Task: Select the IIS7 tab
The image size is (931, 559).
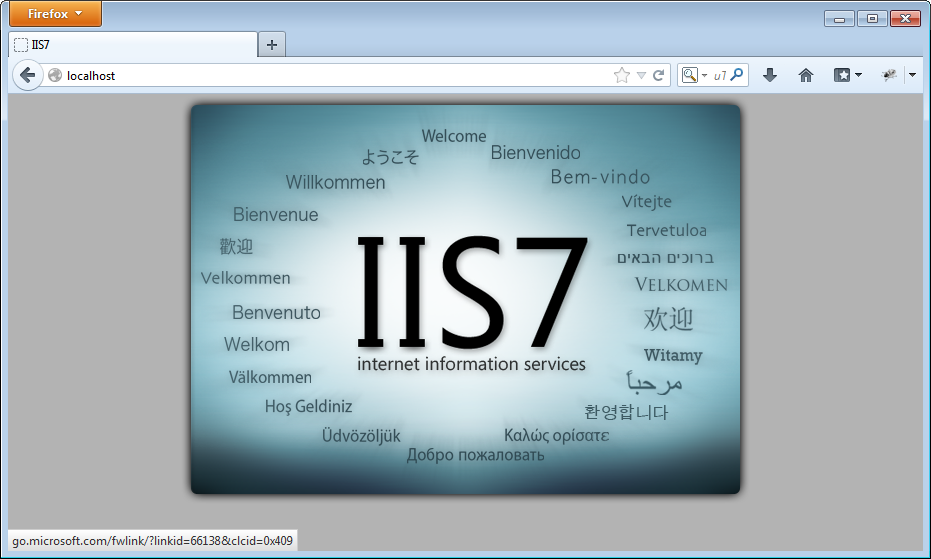Action: [134, 45]
